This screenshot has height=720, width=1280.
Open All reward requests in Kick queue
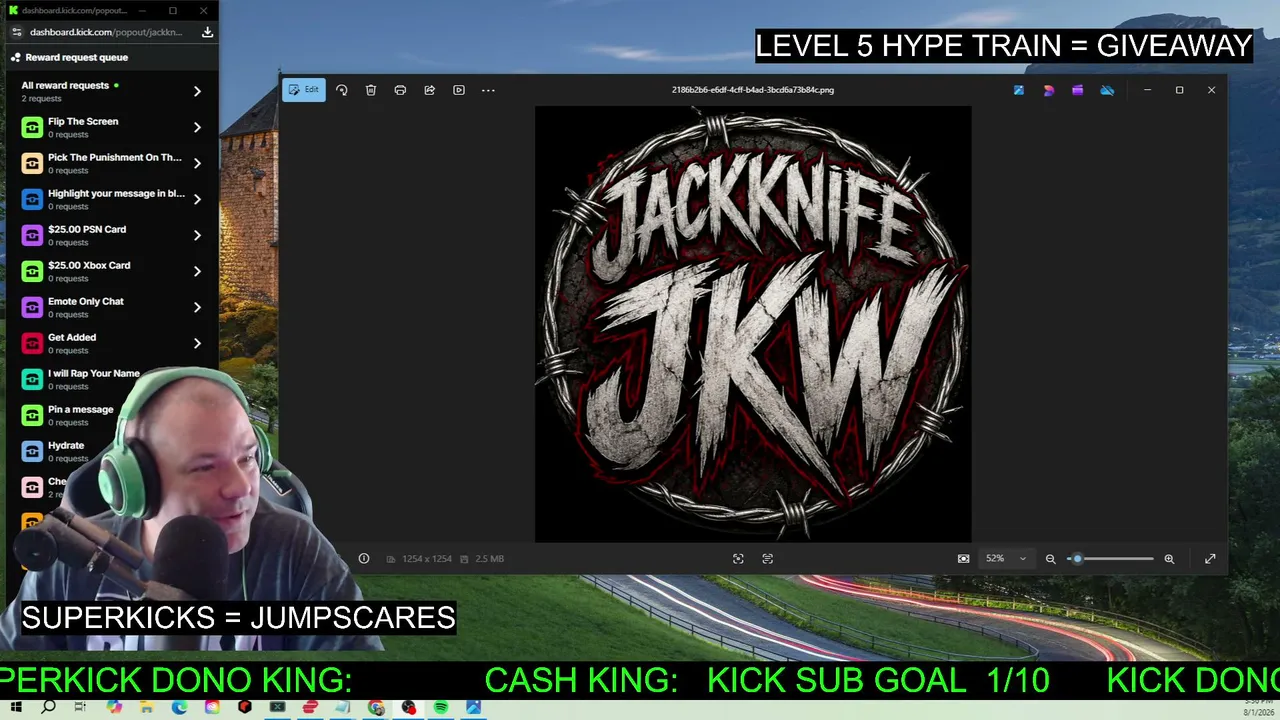click(110, 91)
